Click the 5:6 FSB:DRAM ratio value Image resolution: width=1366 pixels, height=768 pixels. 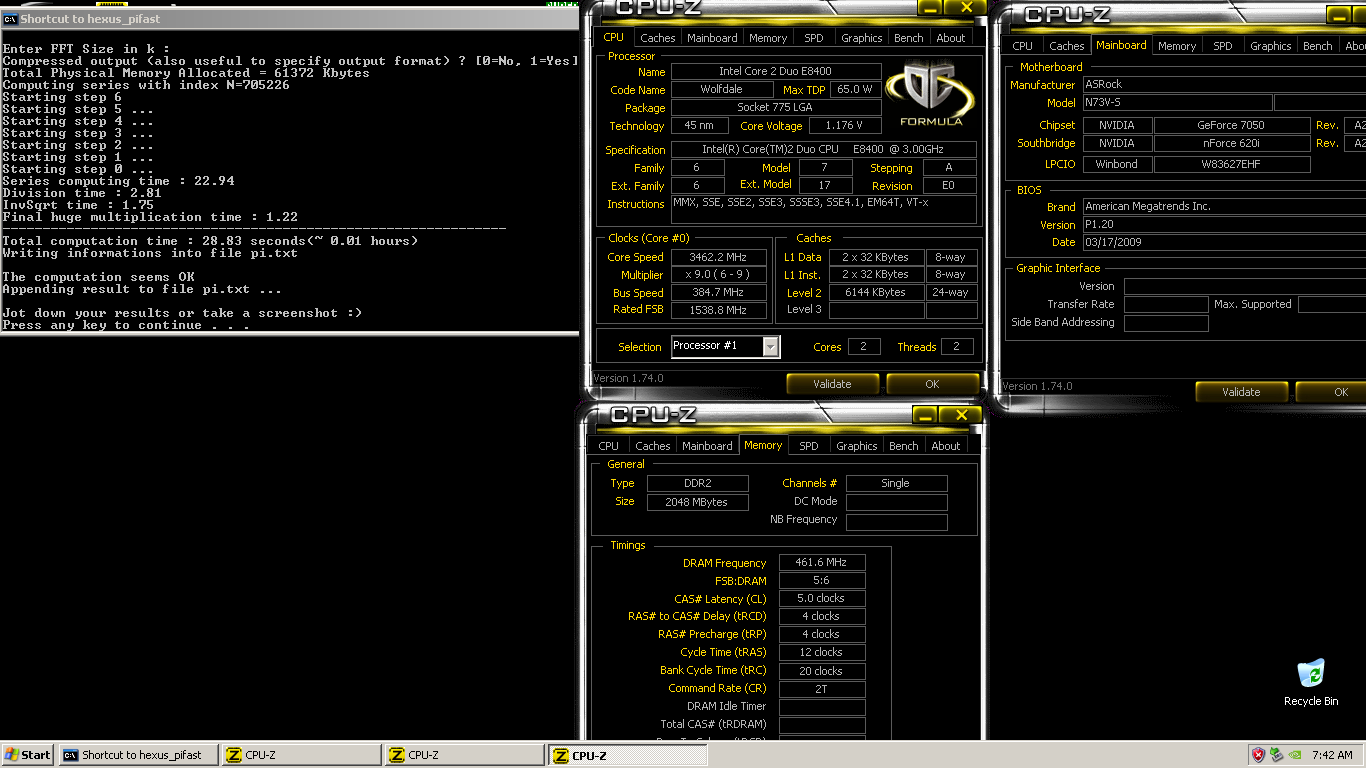[822, 581]
